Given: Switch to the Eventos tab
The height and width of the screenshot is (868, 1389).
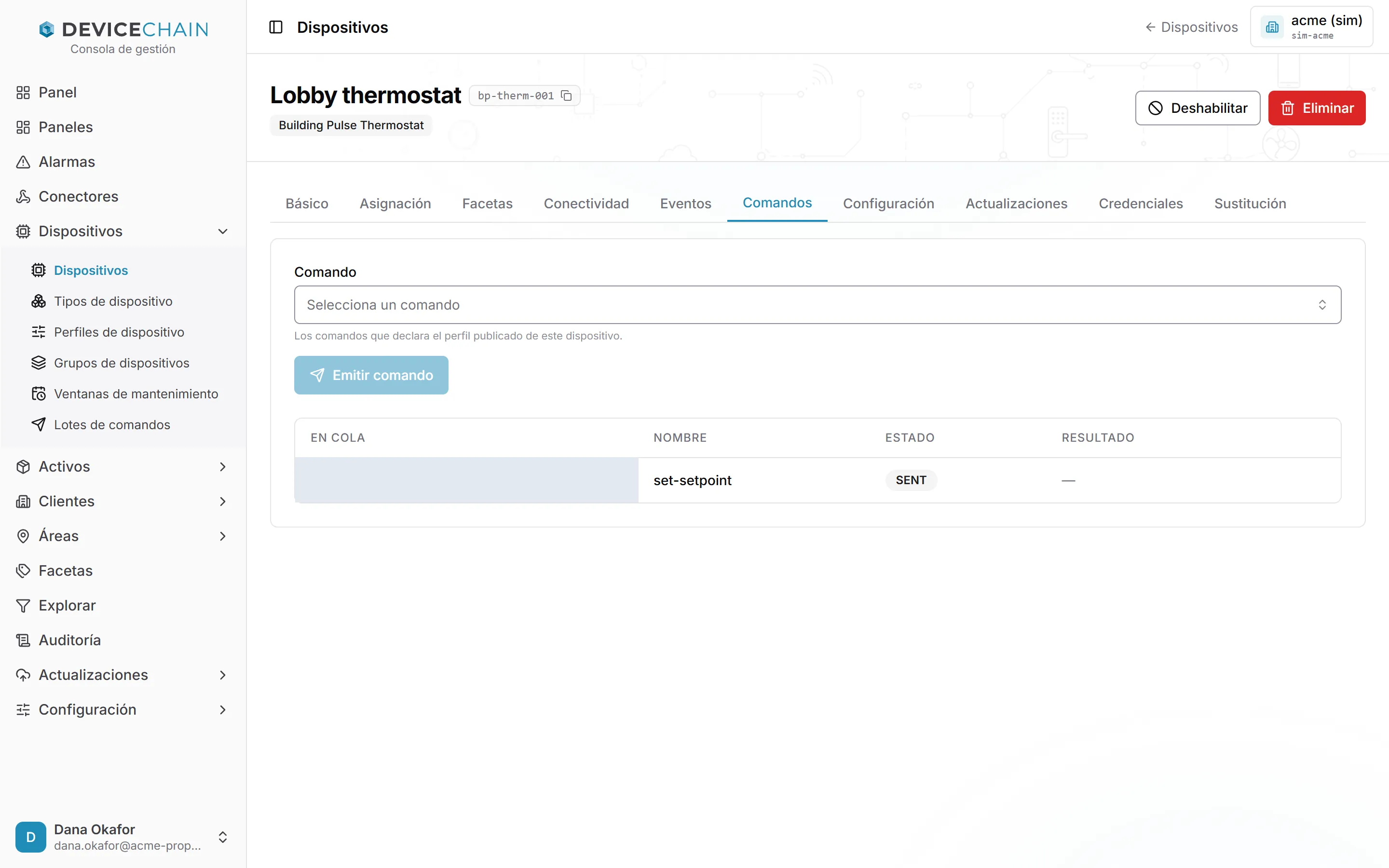Looking at the screenshot, I should [x=685, y=204].
